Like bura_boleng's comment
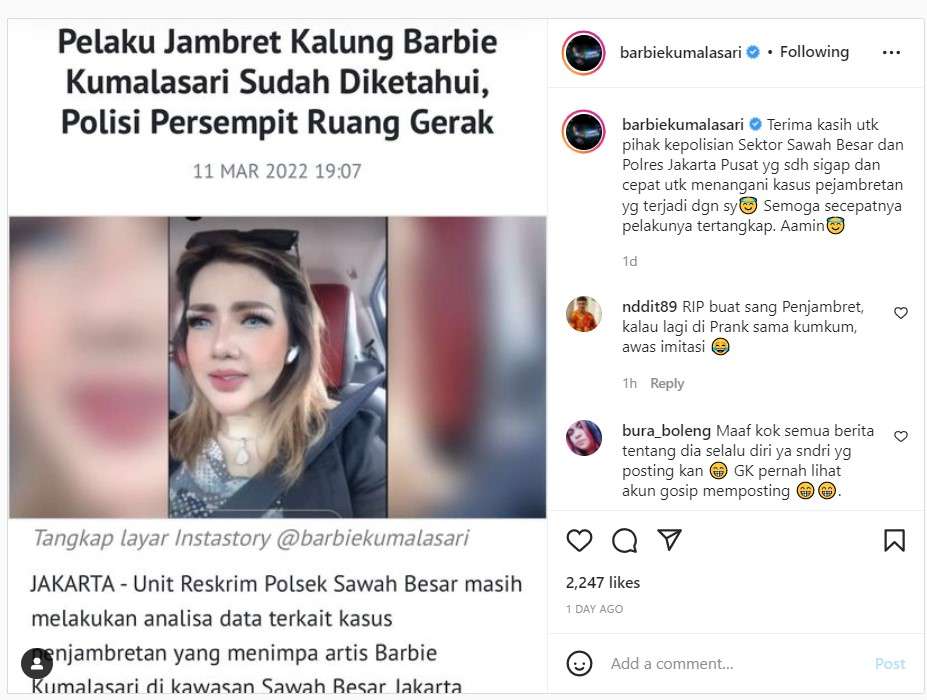Screen dimensions: 927x700 click(x=900, y=436)
